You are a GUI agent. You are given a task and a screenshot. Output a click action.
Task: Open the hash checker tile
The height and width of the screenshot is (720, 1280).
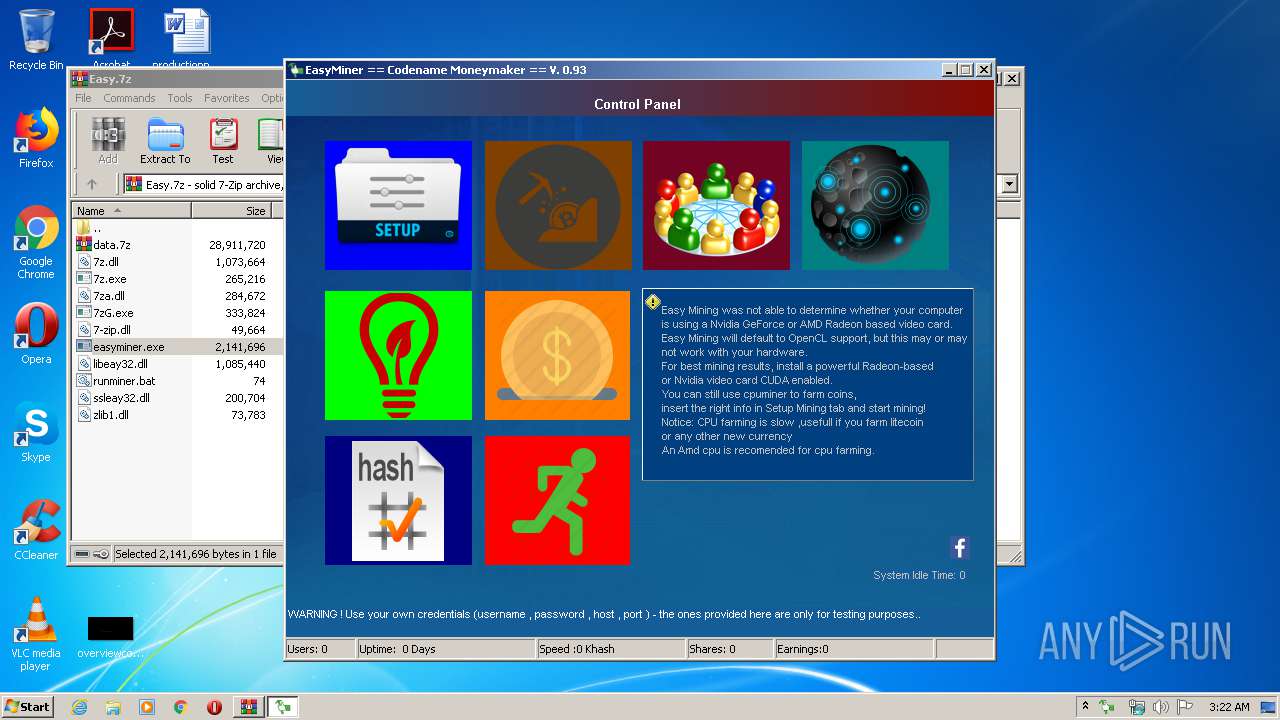[x=398, y=500]
